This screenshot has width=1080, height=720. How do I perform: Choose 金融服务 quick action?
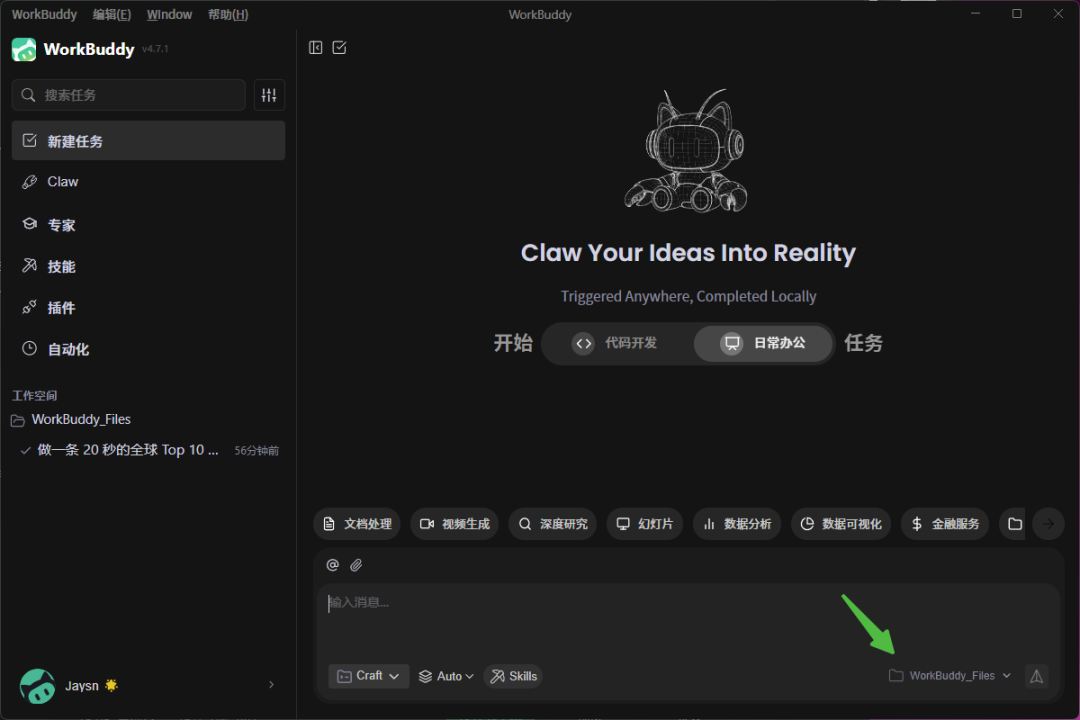945,524
